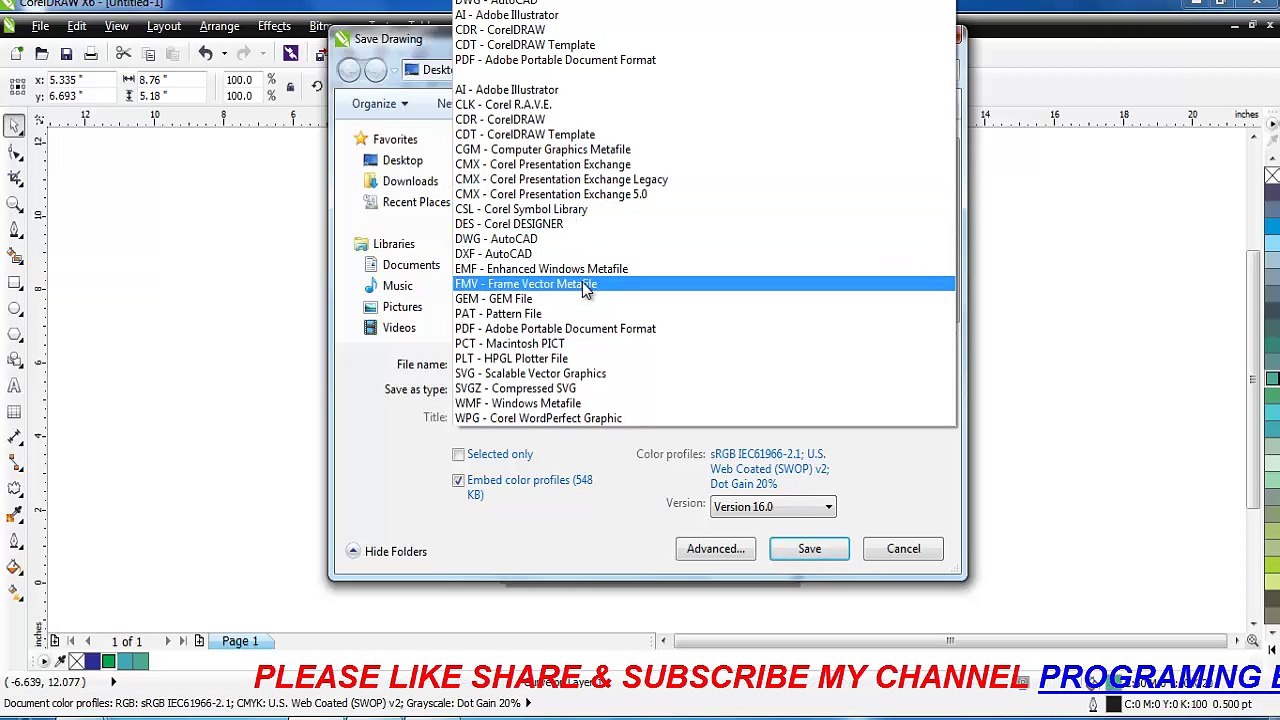Select the Ellipse tool in the toolbox
The image size is (1280, 720).
(x=14, y=308)
